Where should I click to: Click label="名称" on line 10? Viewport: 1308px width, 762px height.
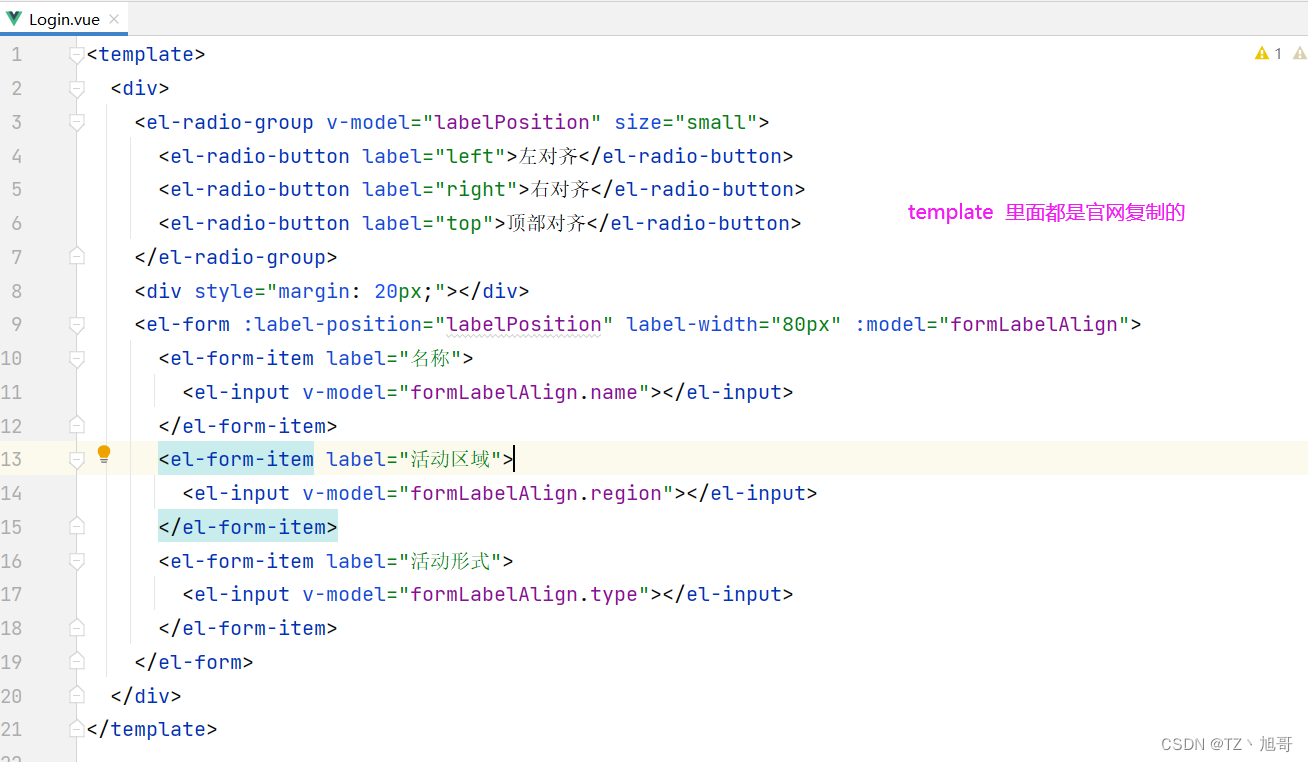click(x=394, y=358)
